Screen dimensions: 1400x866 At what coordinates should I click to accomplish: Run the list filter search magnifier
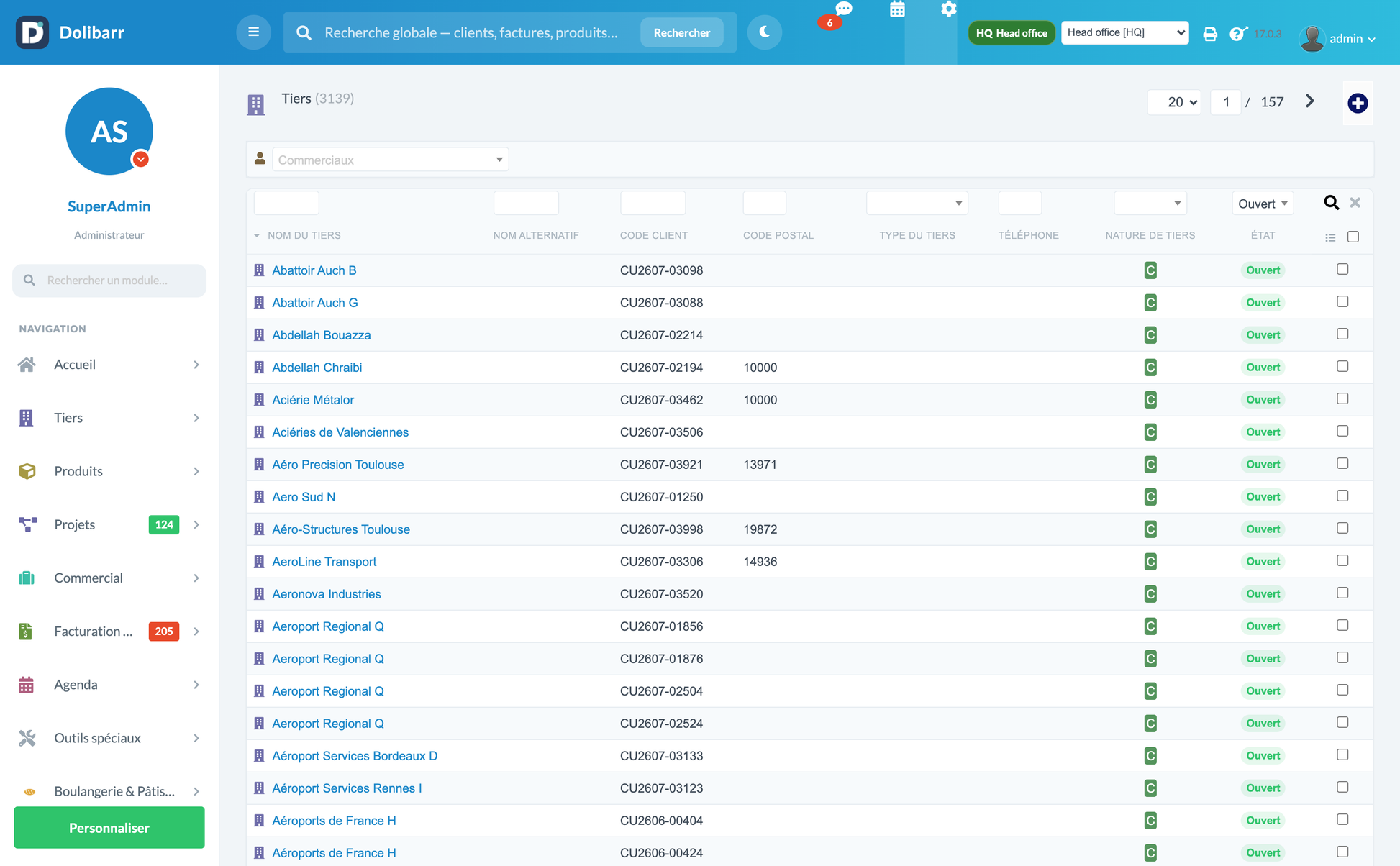[1331, 203]
